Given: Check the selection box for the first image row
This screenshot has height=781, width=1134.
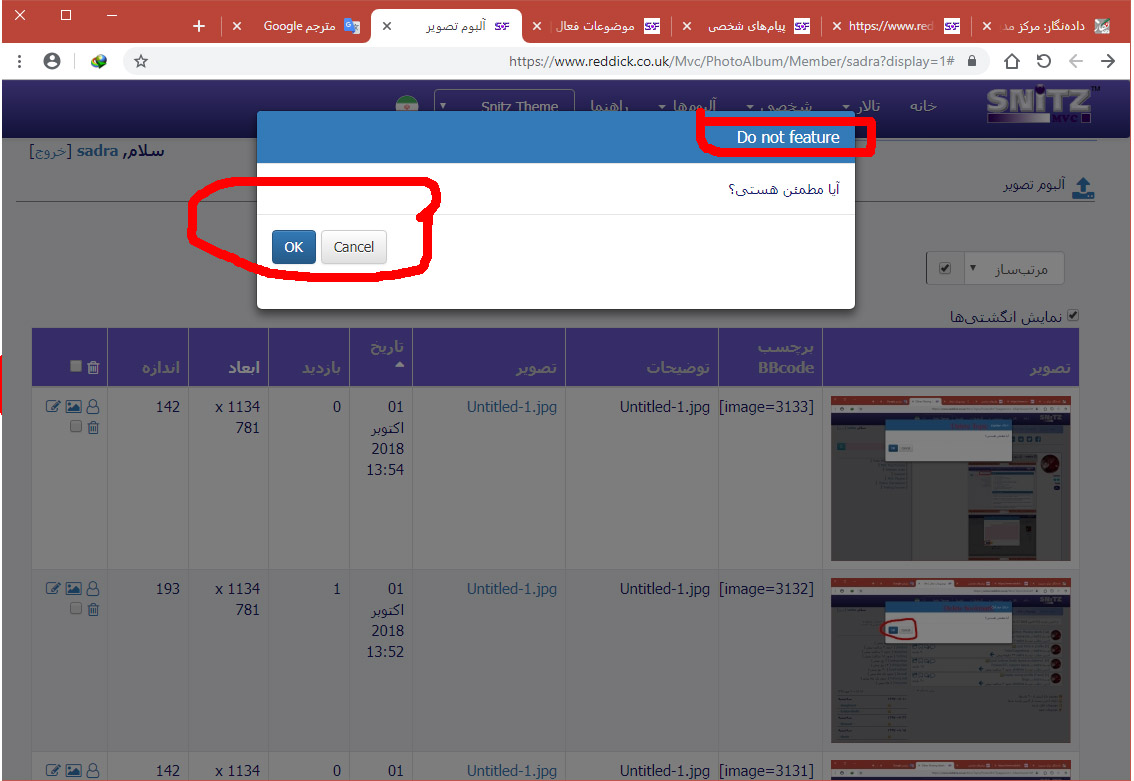Looking at the screenshot, I should click(x=76, y=427).
